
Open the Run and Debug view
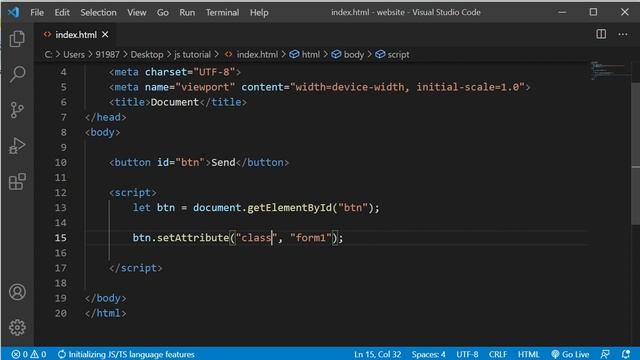point(17,146)
